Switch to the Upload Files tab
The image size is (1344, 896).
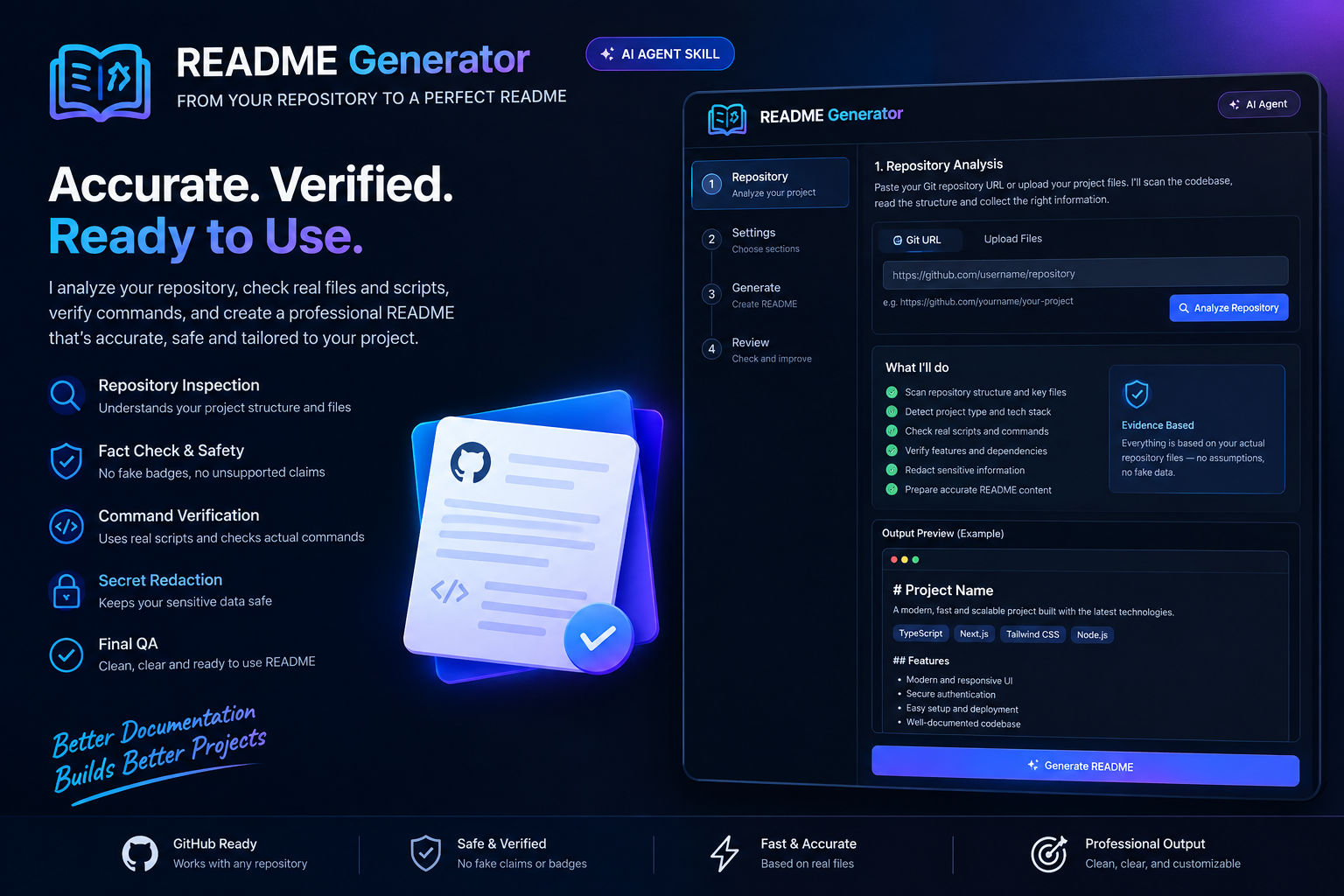tap(1013, 238)
